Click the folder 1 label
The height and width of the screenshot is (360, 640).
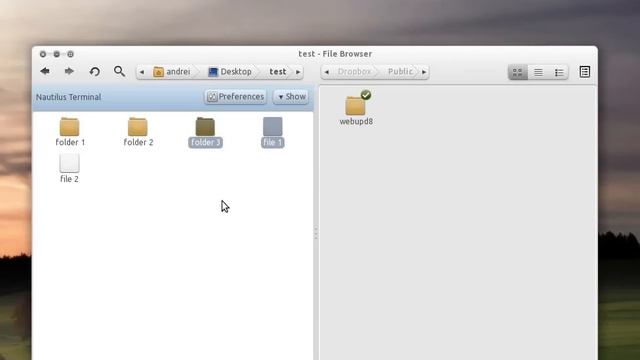[x=70, y=142]
